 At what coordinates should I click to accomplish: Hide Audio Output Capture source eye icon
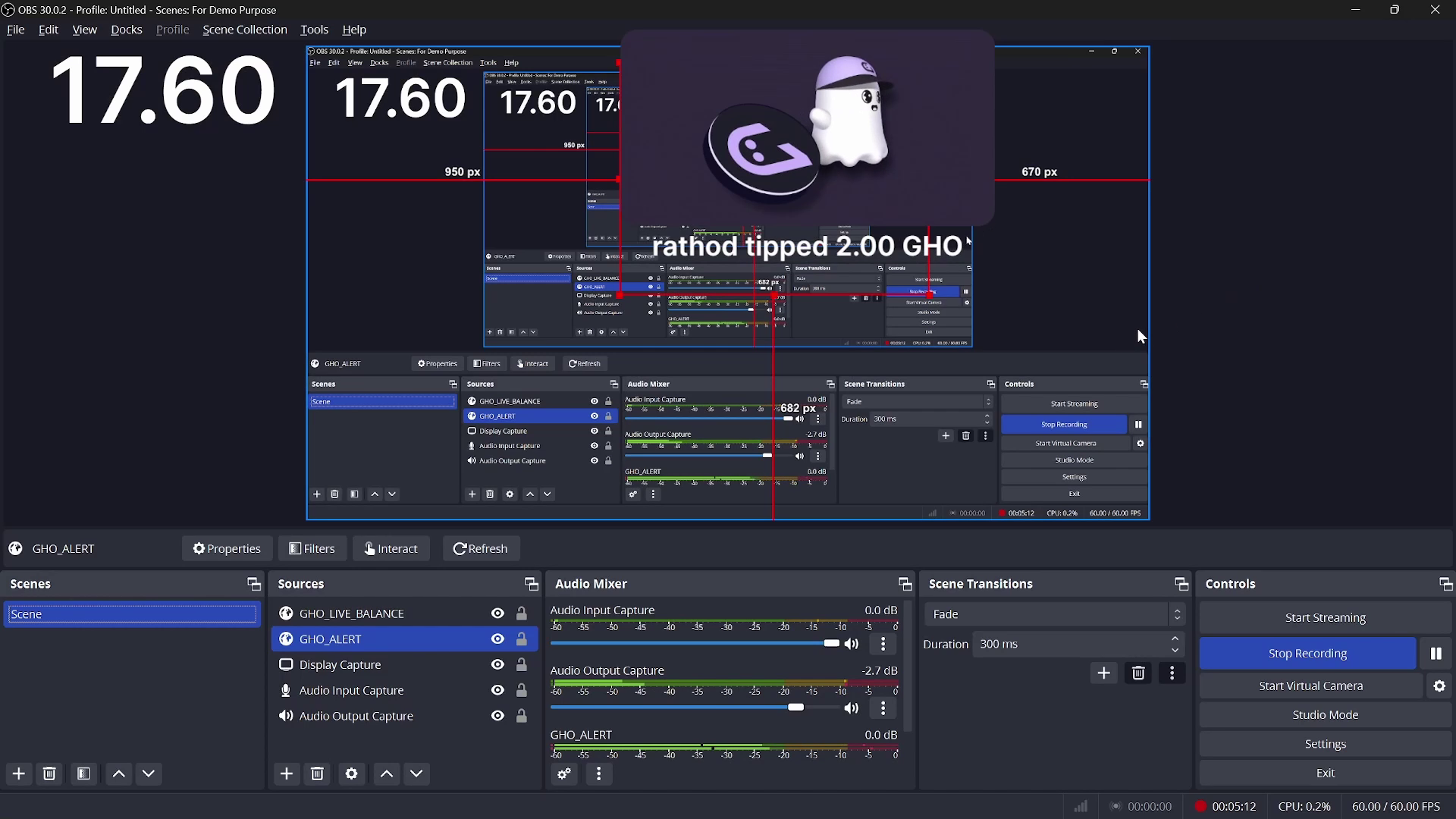click(x=497, y=716)
